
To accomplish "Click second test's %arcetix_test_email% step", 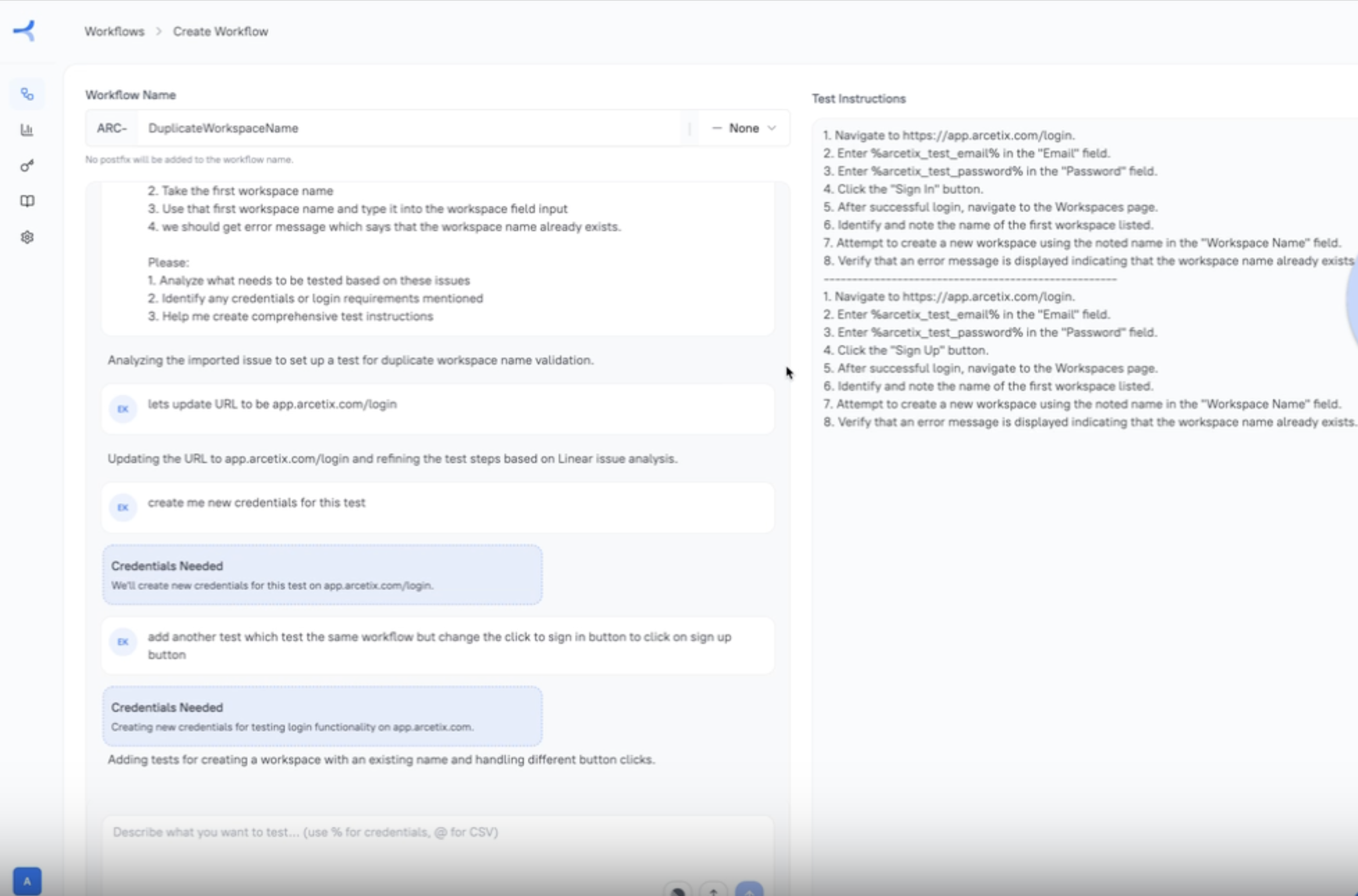I will point(967,314).
